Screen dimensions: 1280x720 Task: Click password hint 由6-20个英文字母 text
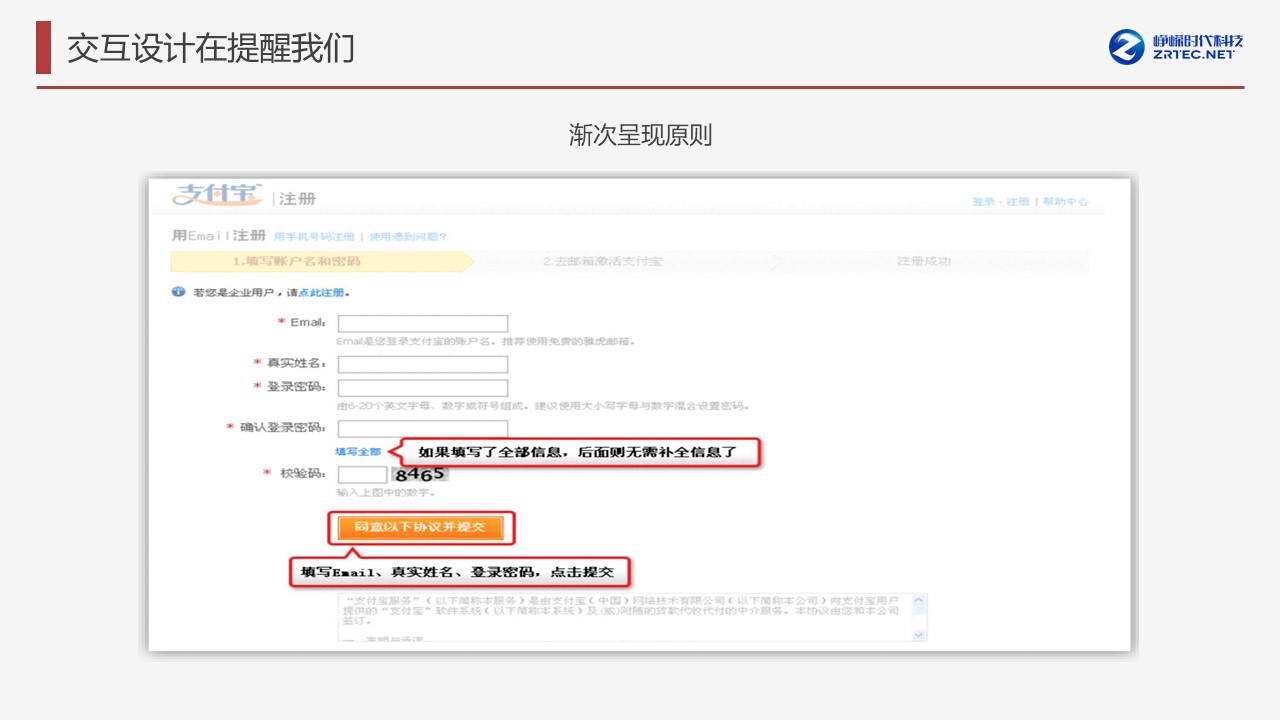point(543,406)
